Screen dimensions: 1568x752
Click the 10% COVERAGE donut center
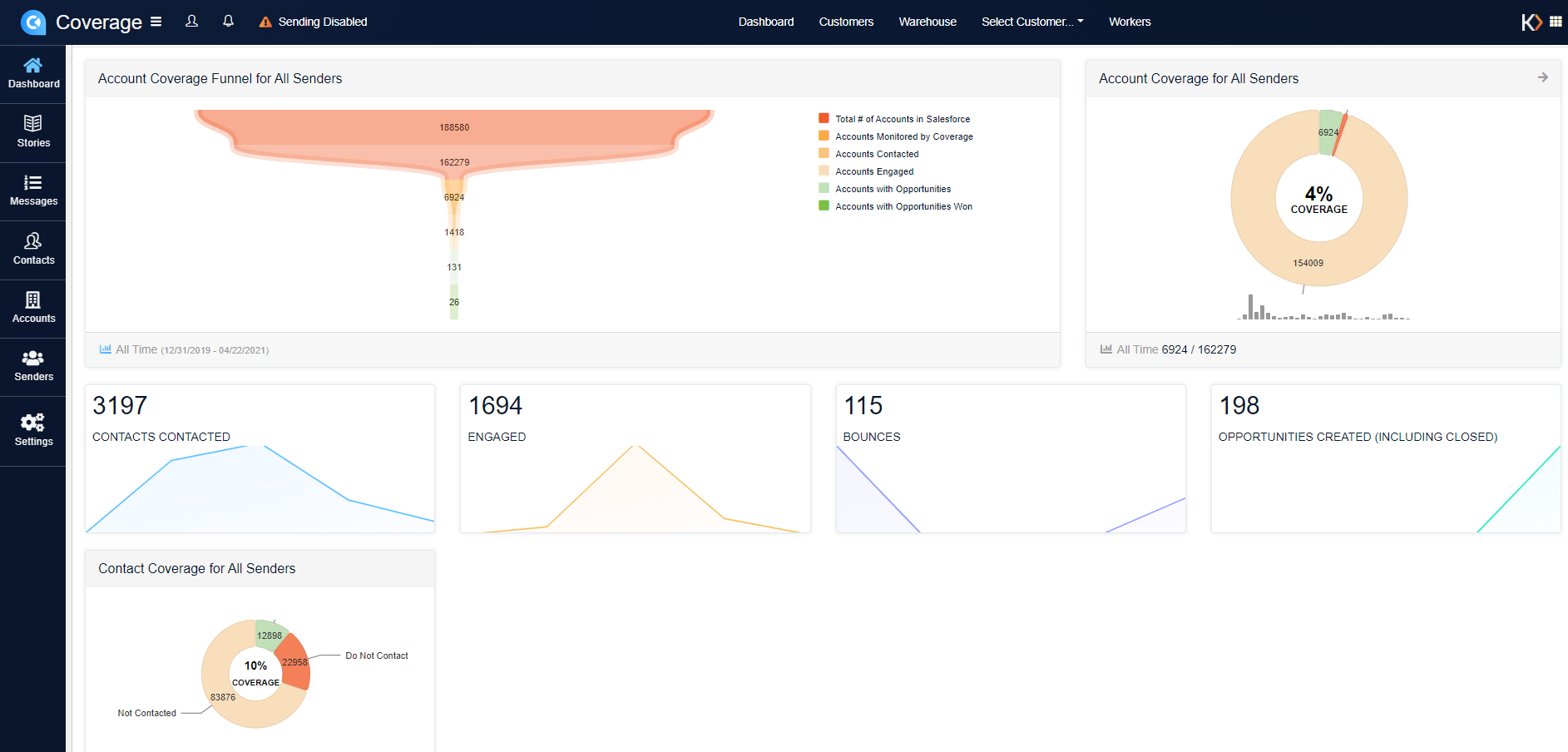[x=255, y=674]
